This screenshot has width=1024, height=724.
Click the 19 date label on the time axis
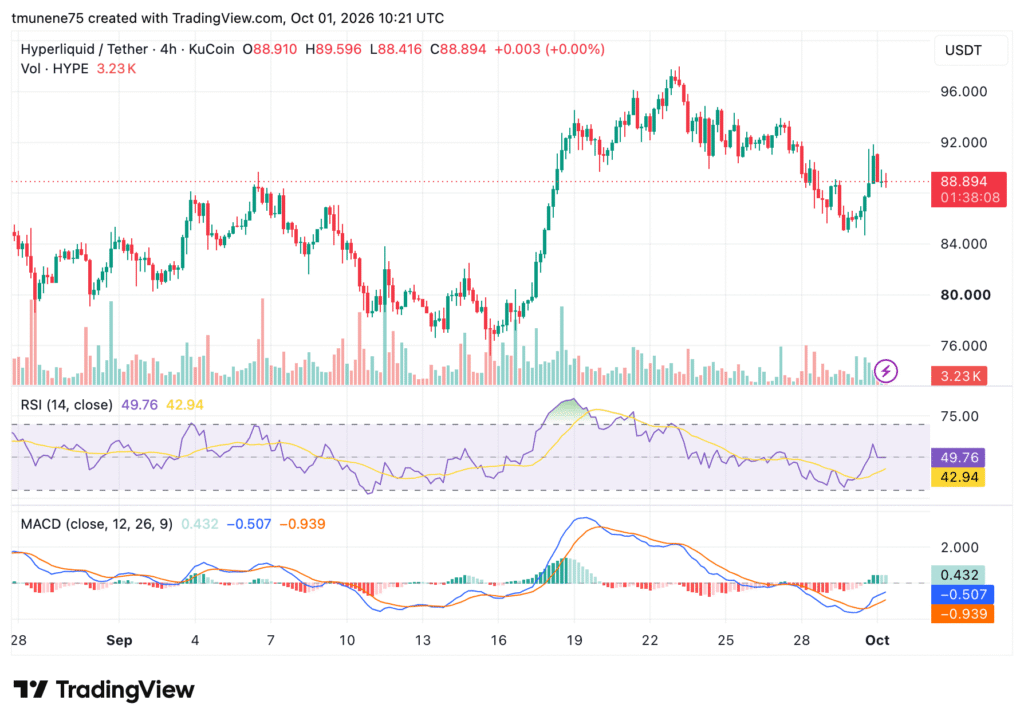[574, 640]
